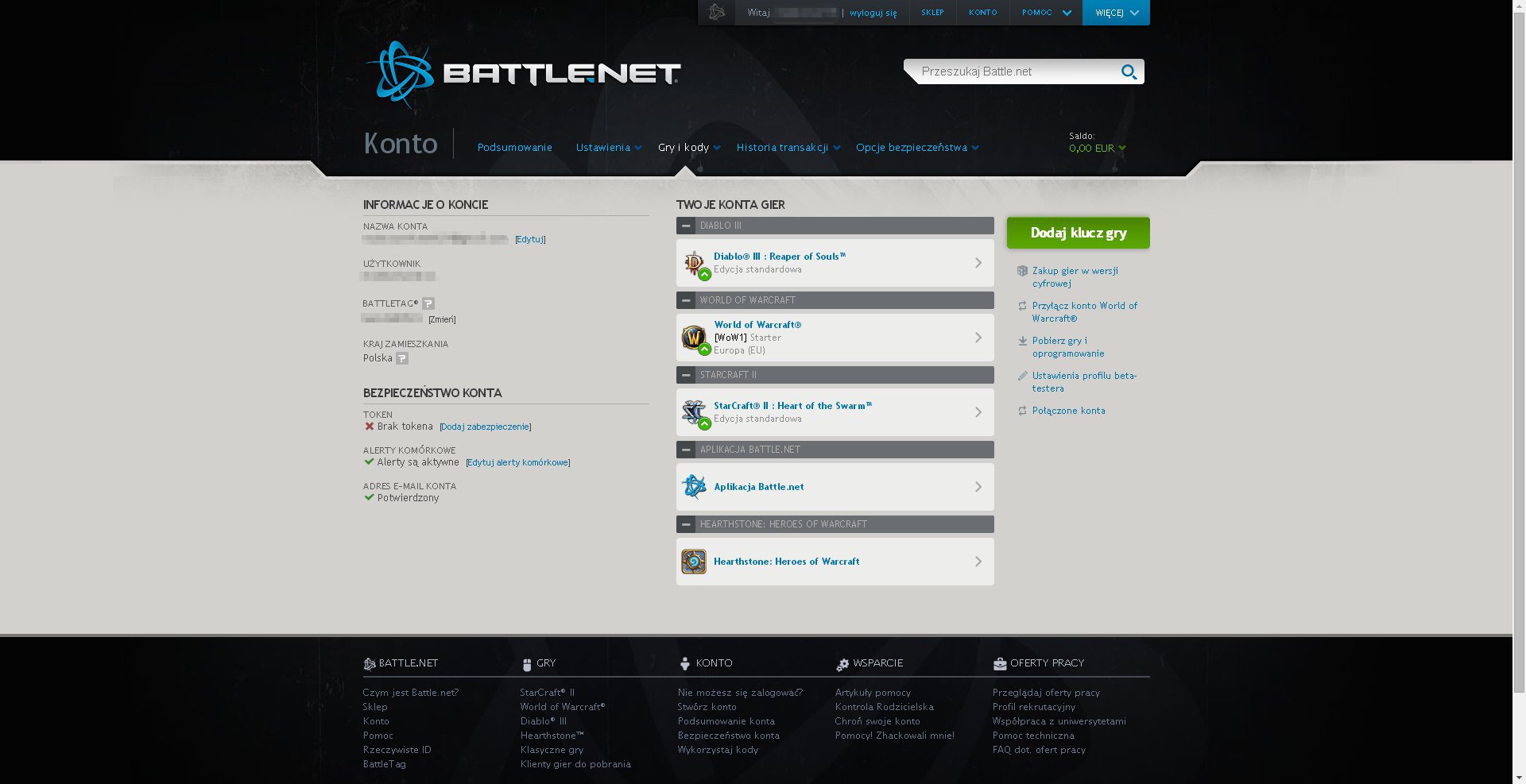This screenshot has width=1526, height=784.
Task: Click the download games and software icon
Action: click(1022, 341)
